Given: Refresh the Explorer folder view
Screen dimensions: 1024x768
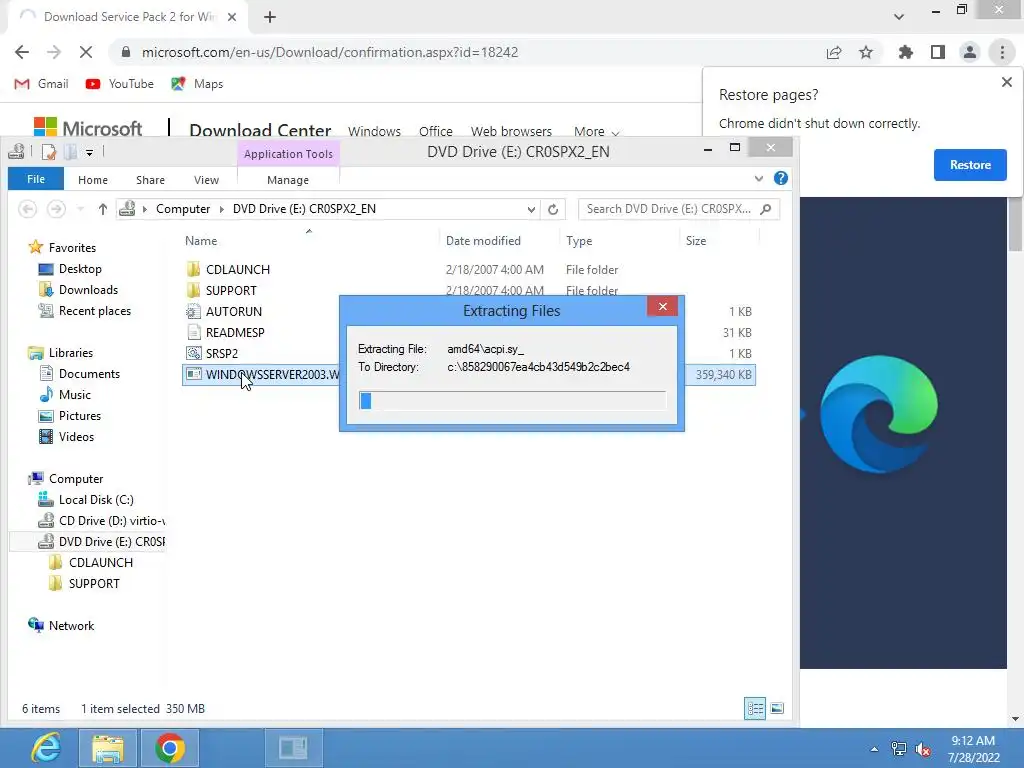Looking at the screenshot, I should (x=552, y=209).
